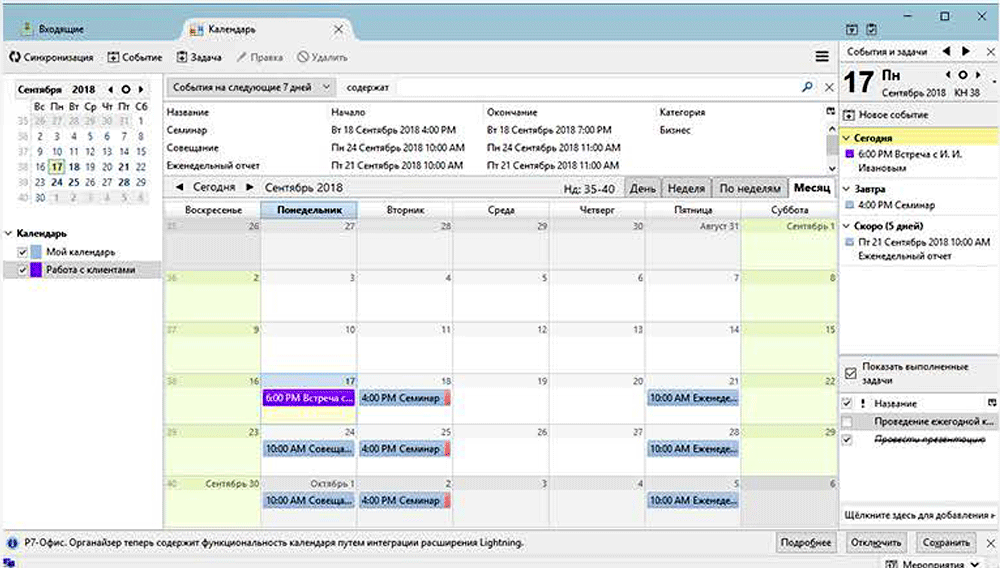
Task: Navigate to previous month arrow beside Сегодня
Action: click(x=179, y=187)
